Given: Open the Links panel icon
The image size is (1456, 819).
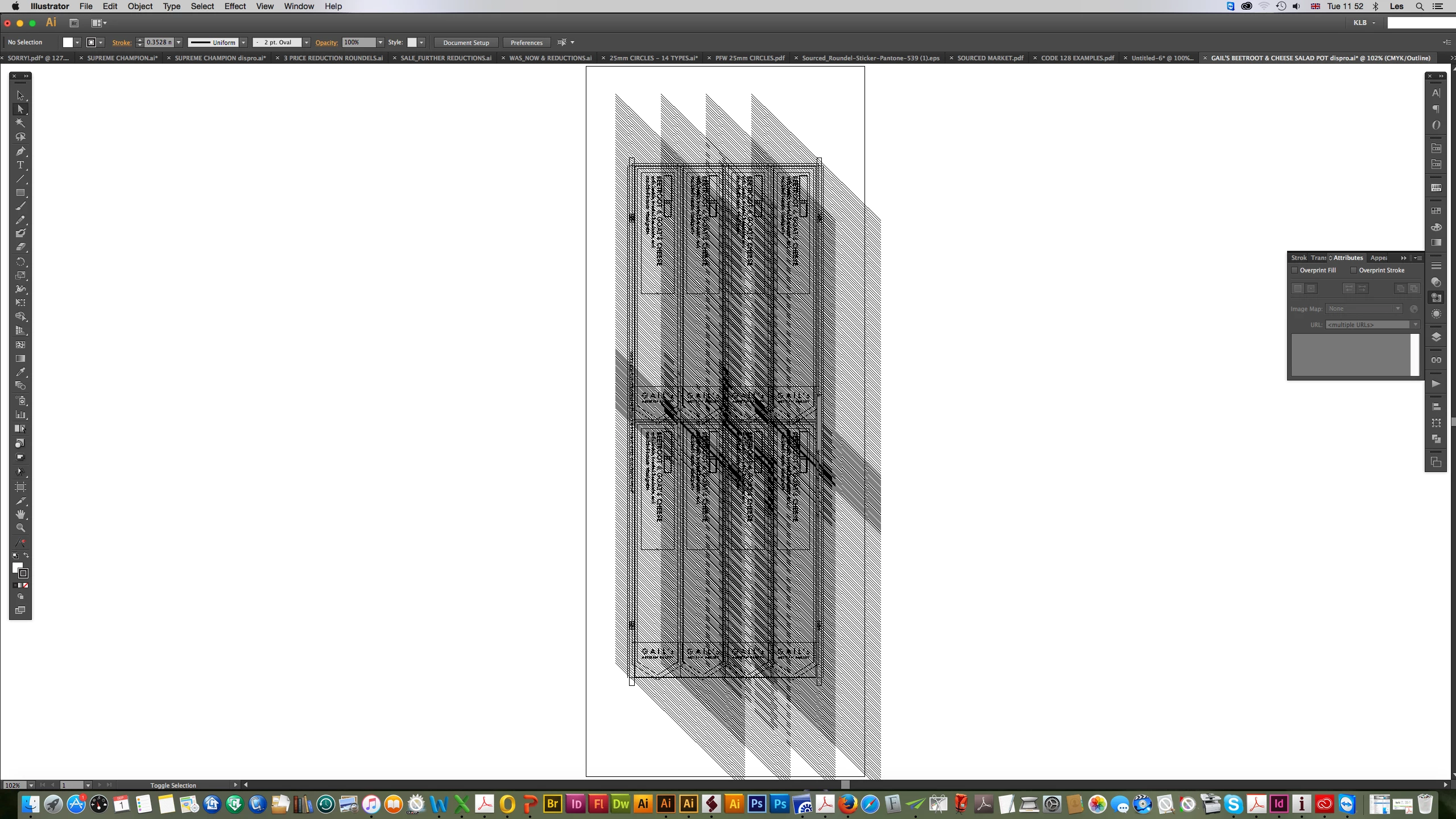Looking at the screenshot, I should [x=1436, y=360].
